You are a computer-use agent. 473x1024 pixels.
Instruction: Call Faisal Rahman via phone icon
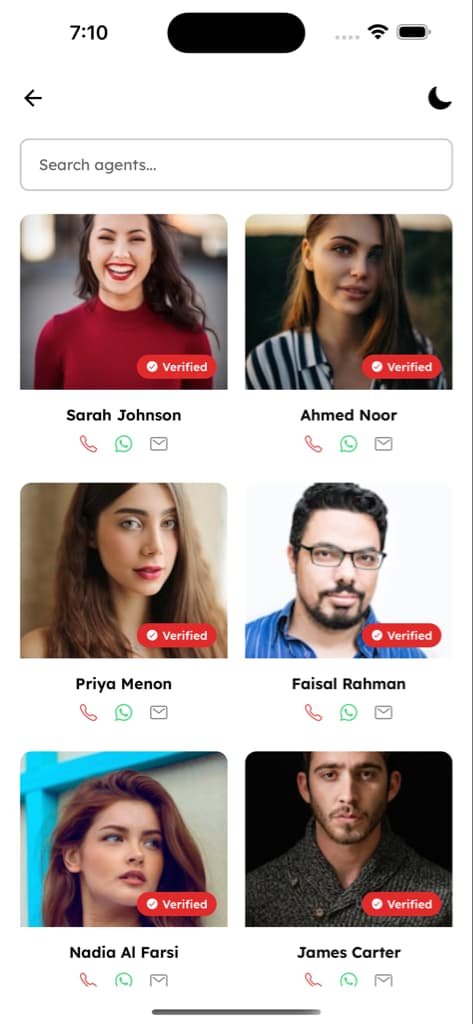tap(313, 712)
